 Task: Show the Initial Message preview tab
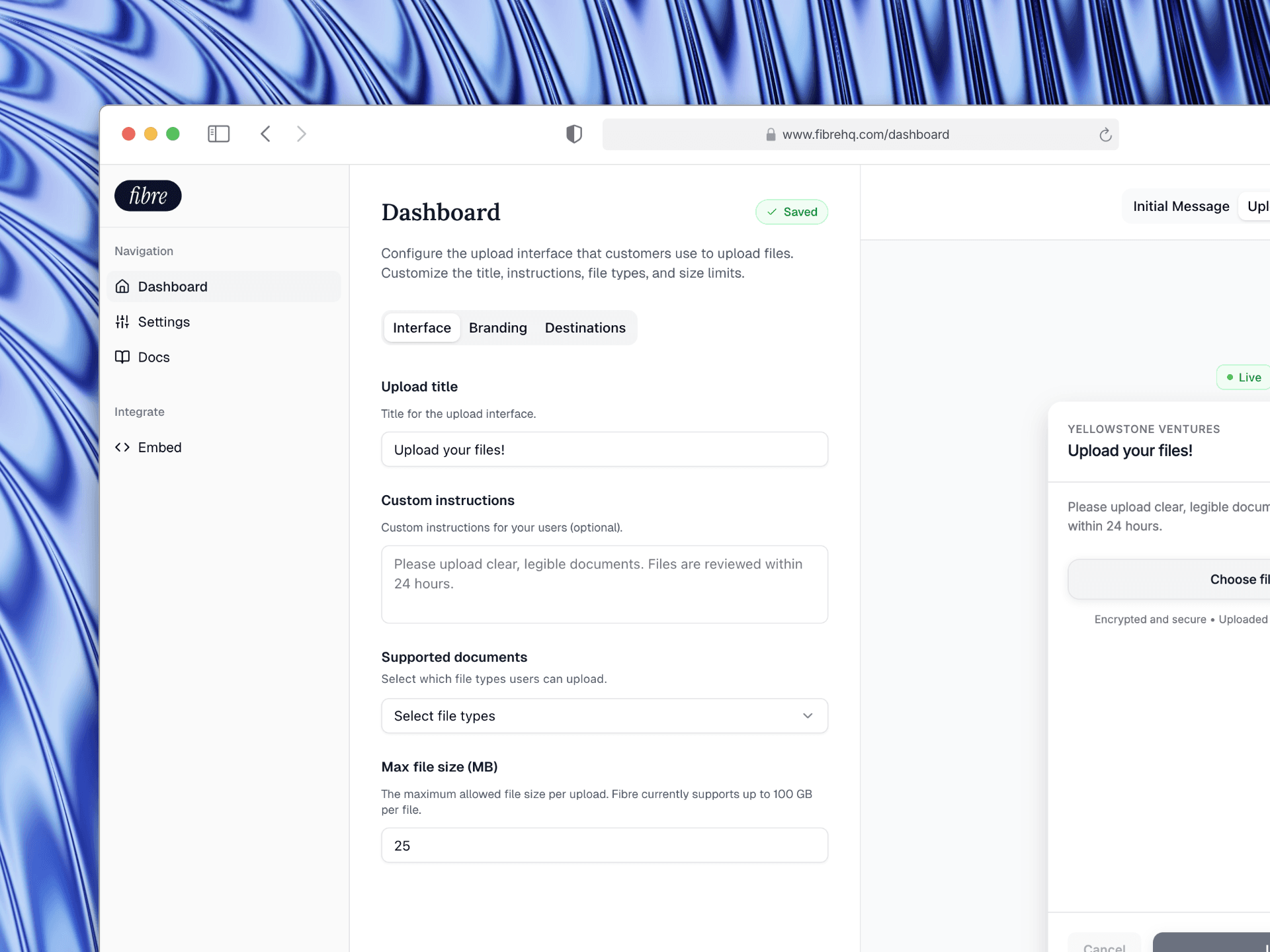coord(1181,206)
